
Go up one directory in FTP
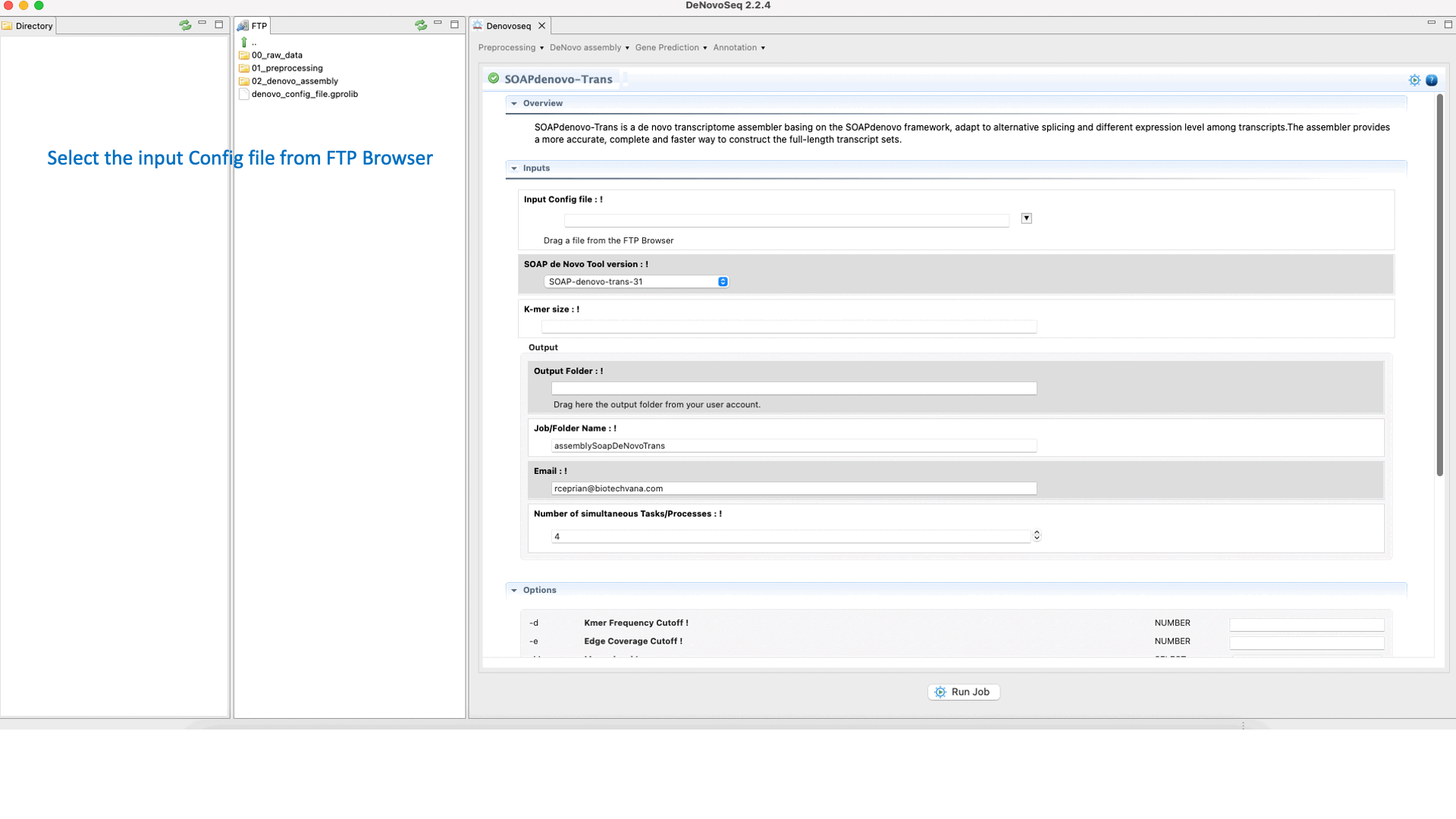[244, 42]
